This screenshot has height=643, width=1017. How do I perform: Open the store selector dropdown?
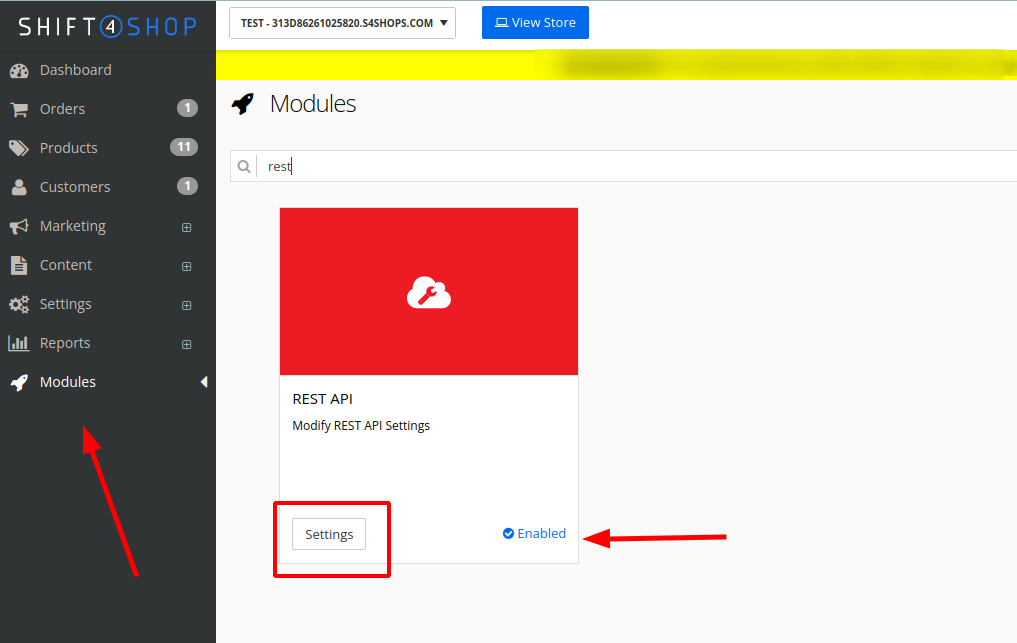[342, 23]
